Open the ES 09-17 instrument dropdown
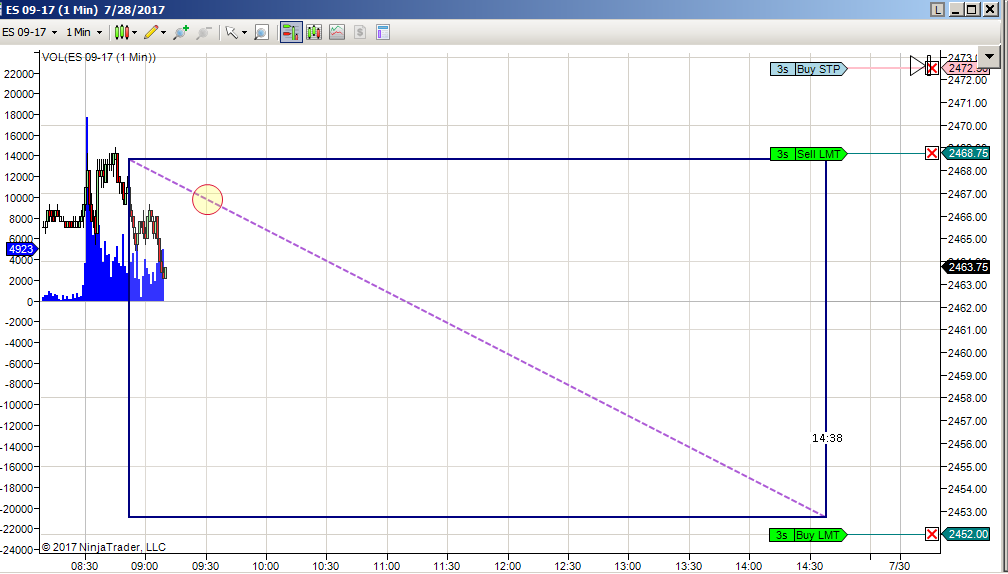Viewport: 1008px width, 574px height. (x=30, y=32)
